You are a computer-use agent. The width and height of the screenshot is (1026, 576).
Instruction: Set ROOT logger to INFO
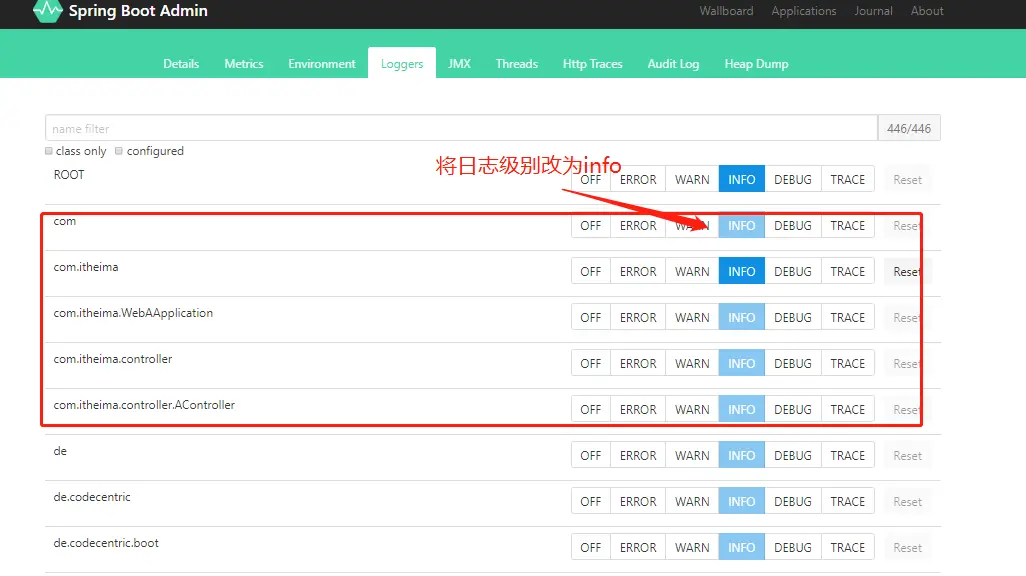point(741,179)
